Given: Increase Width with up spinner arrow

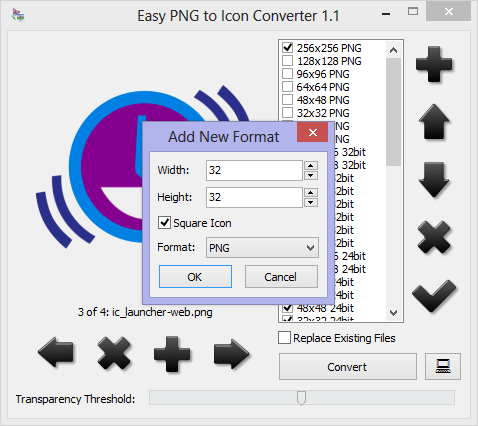Looking at the screenshot, I should (311, 166).
